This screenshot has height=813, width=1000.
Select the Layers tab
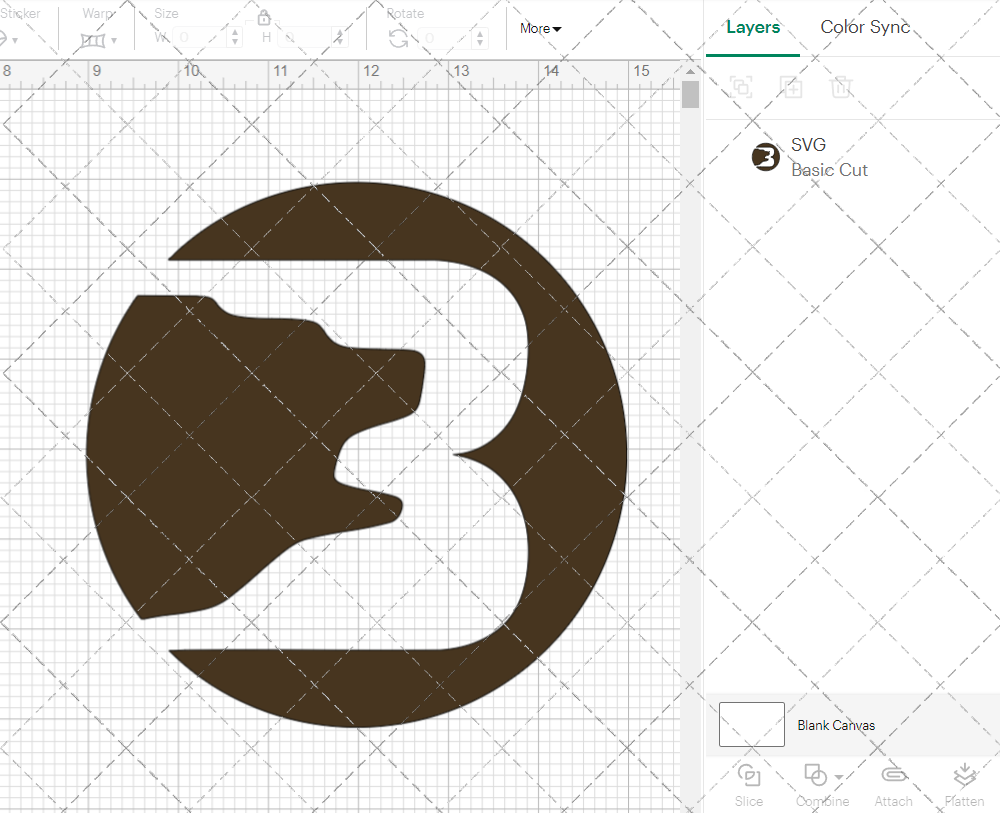753,27
